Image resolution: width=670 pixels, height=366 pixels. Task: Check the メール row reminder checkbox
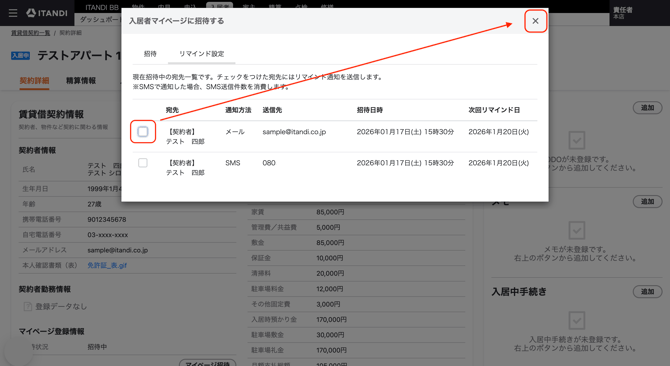tap(143, 132)
